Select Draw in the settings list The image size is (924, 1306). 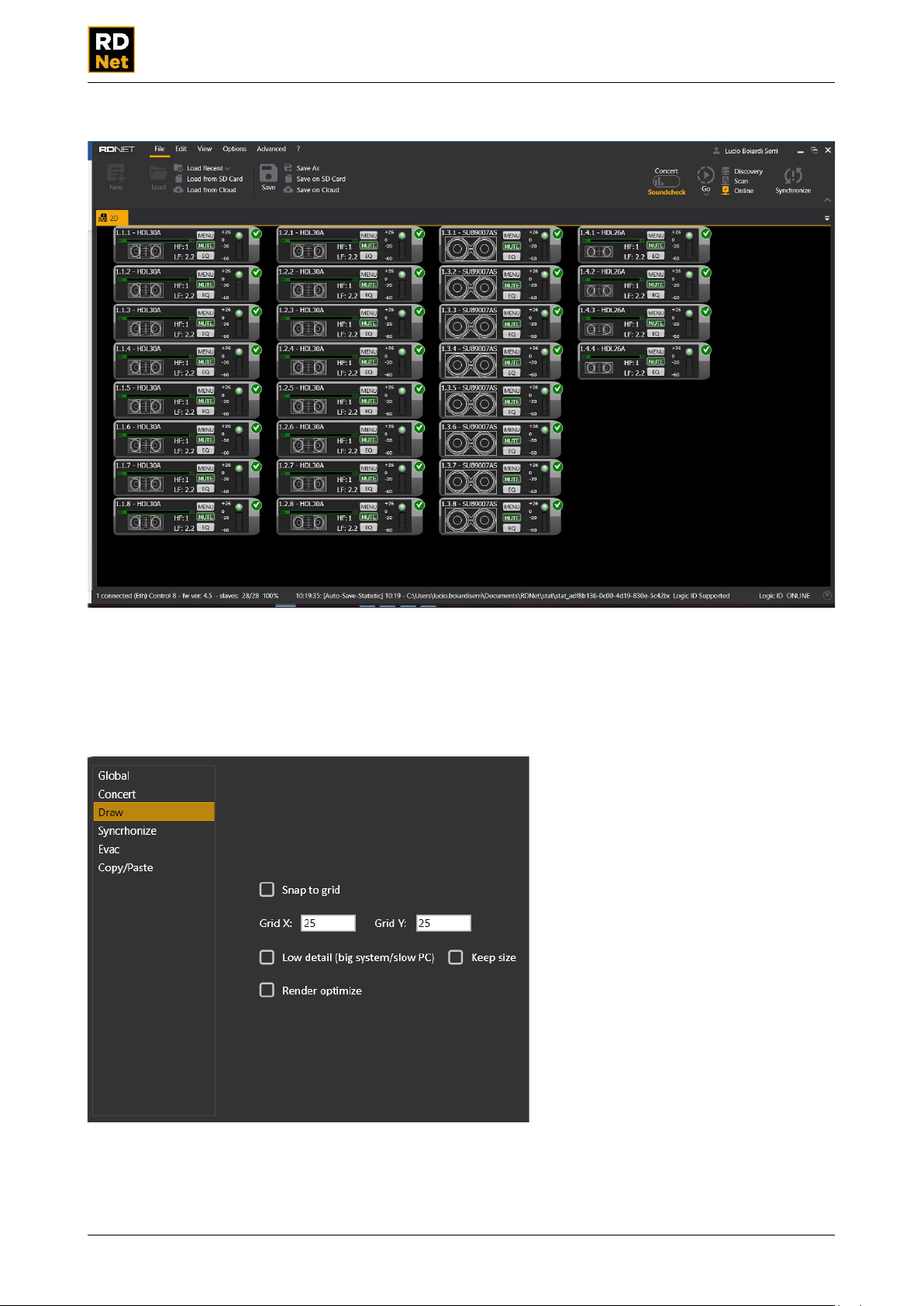tap(153, 812)
